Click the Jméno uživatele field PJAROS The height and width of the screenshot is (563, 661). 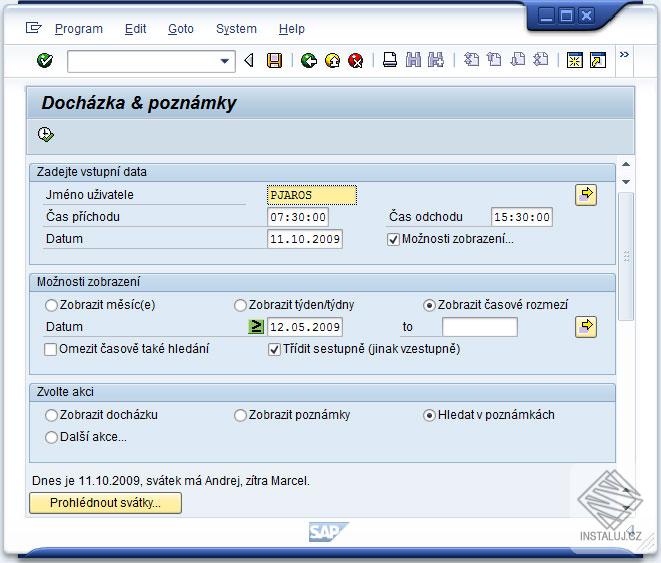click(312, 195)
